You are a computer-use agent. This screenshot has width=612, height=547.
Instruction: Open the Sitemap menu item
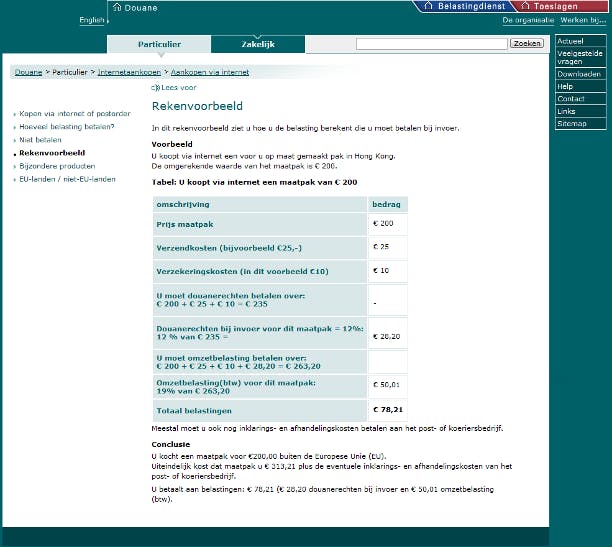coord(580,123)
